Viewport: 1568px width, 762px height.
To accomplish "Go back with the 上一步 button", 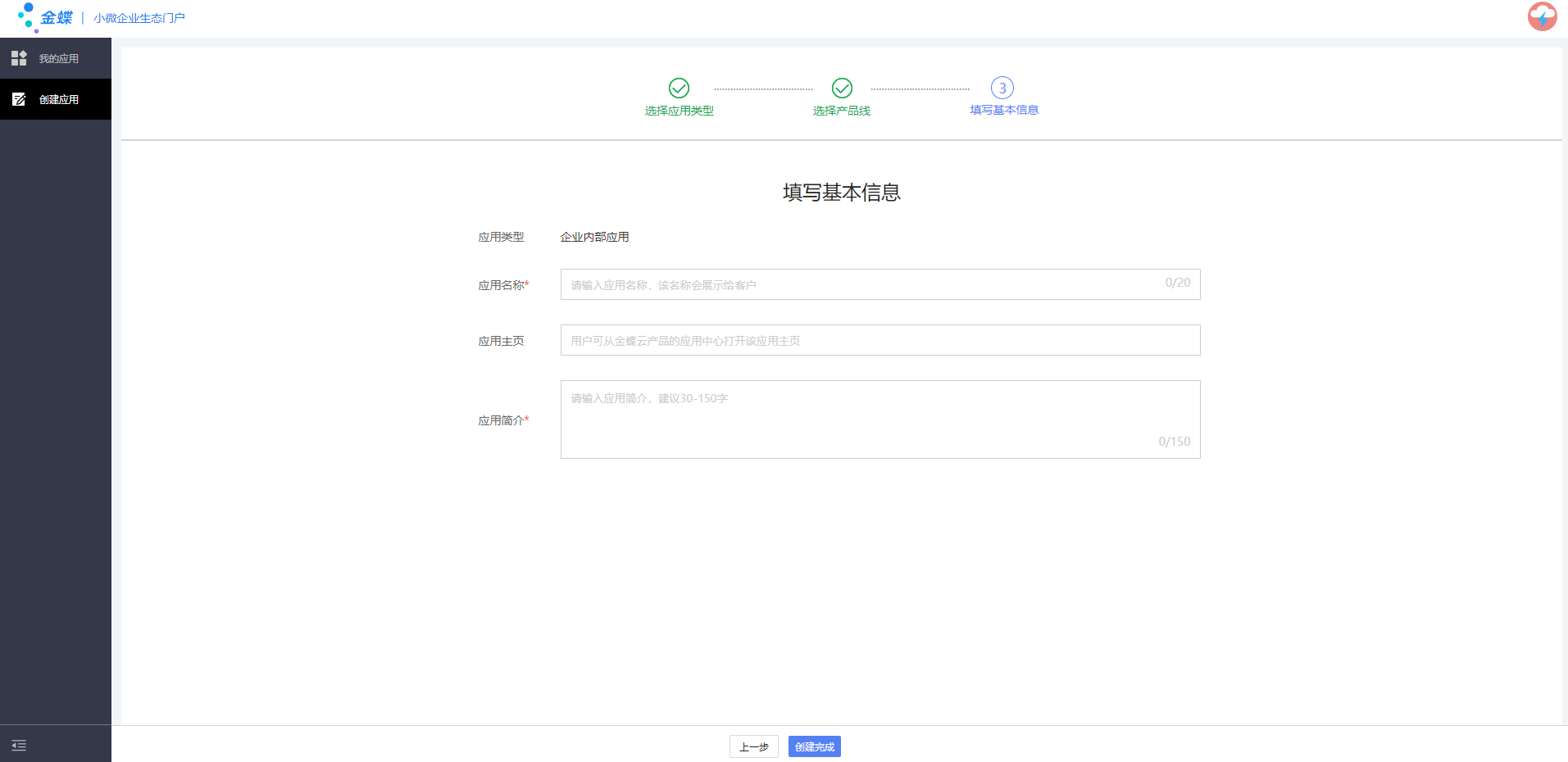I will [753, 746].
